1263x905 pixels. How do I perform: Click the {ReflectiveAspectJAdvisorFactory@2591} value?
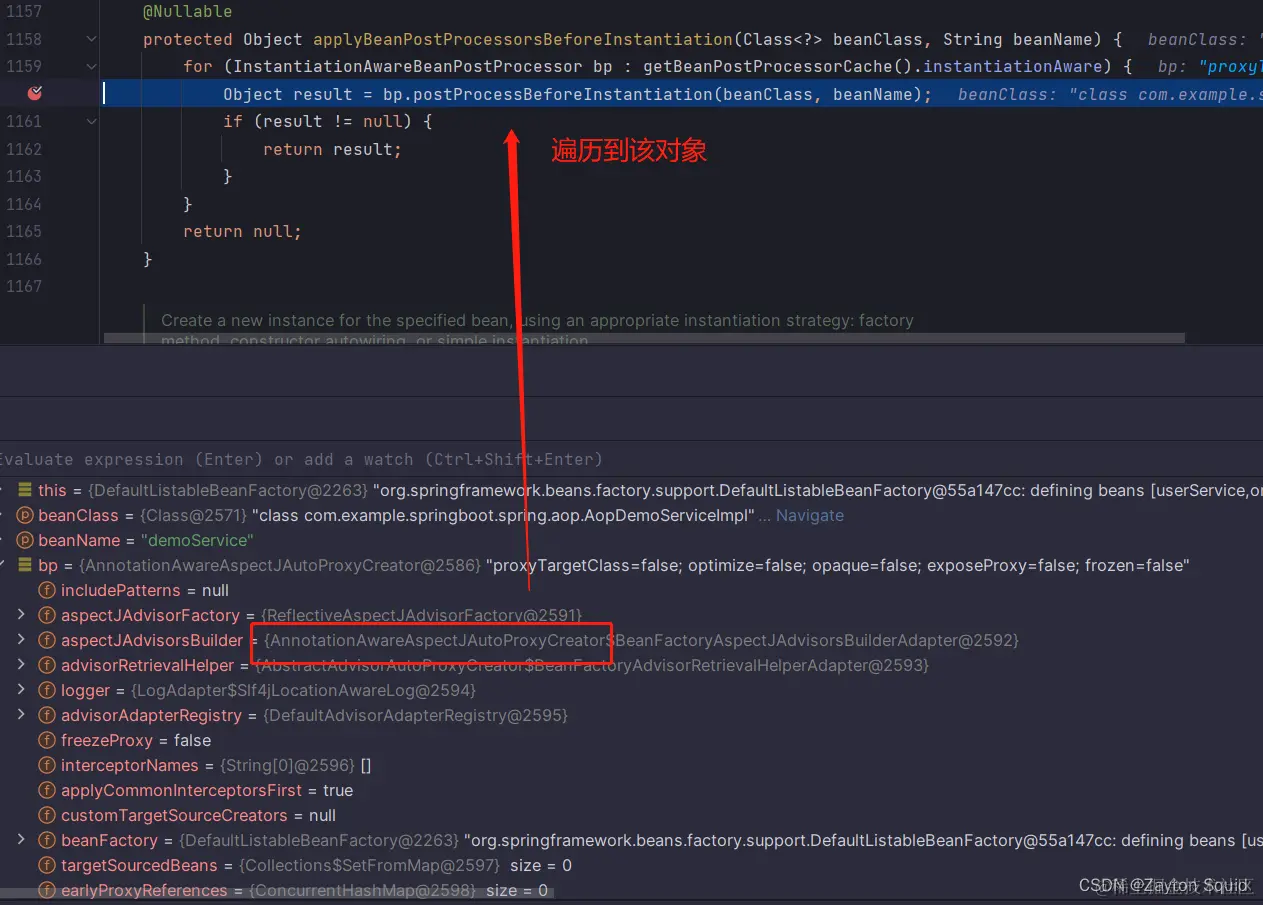[x=421, y=615]
